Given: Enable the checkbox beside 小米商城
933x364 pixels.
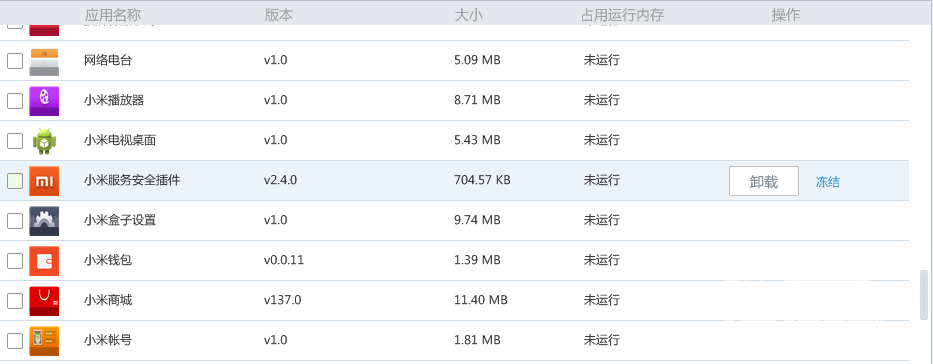Looking at the screenshot, I should tap(15, 301).
